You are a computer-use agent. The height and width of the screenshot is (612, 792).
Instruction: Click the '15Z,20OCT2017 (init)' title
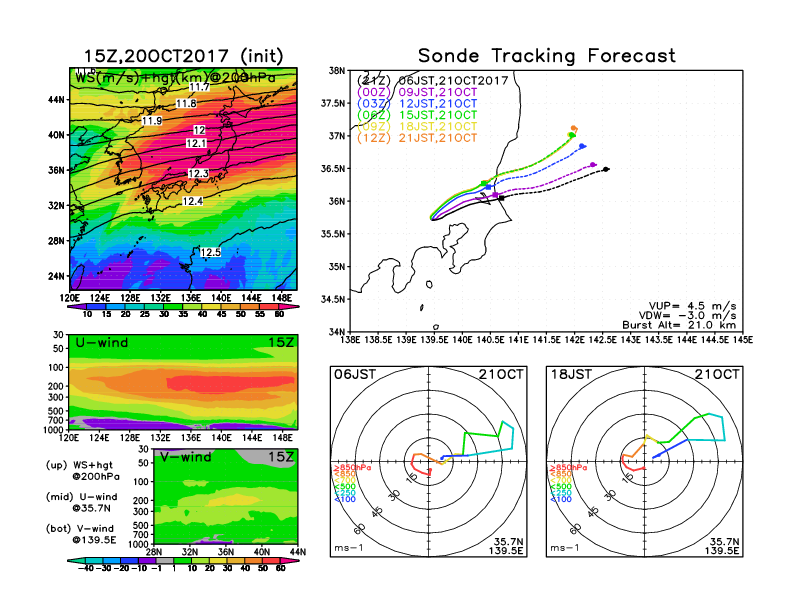click(x=183, y=56)
